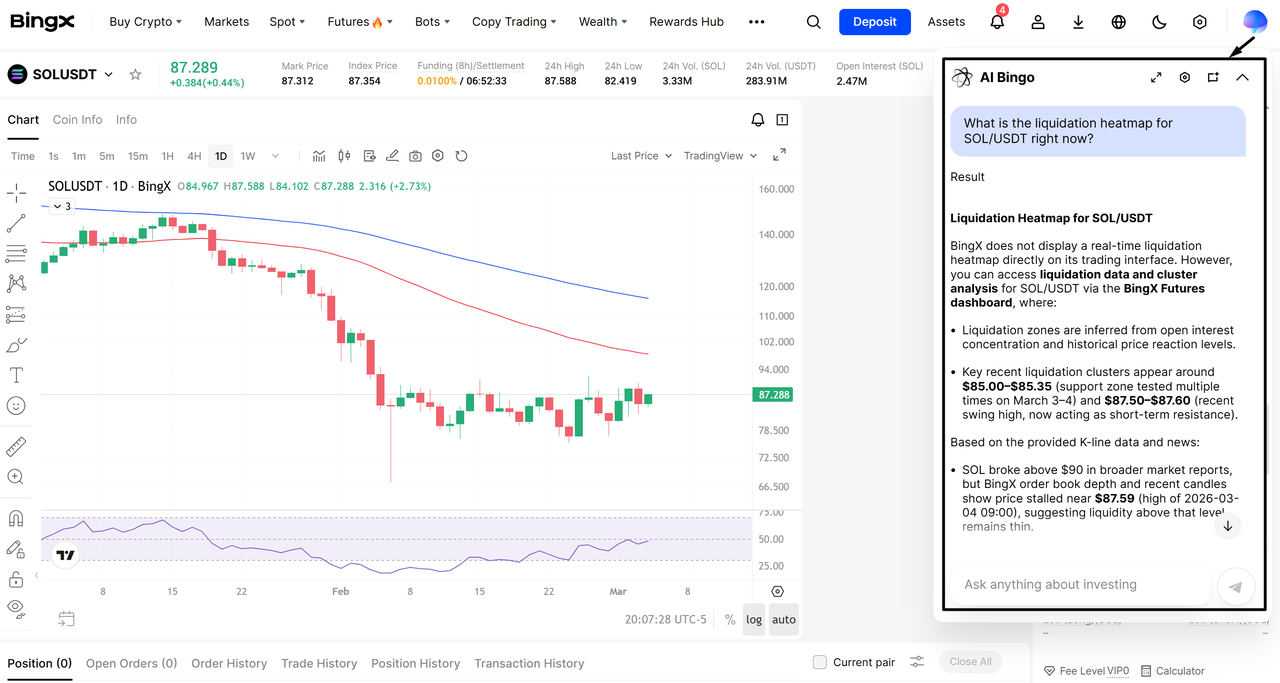Viewport: 1280px width, 683px height.
Task: Open the SOLUSDT pair dropdown
Action: point(108,75)
